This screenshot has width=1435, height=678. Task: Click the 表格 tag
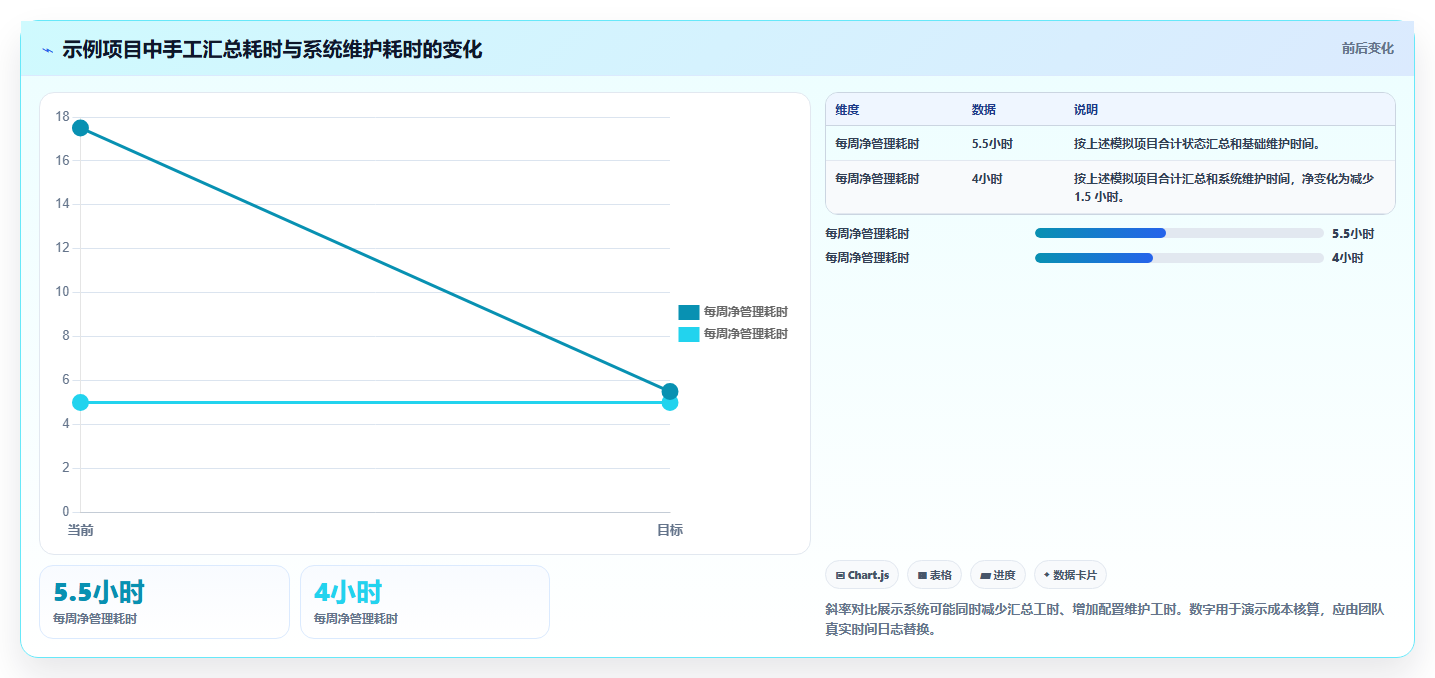934,575
